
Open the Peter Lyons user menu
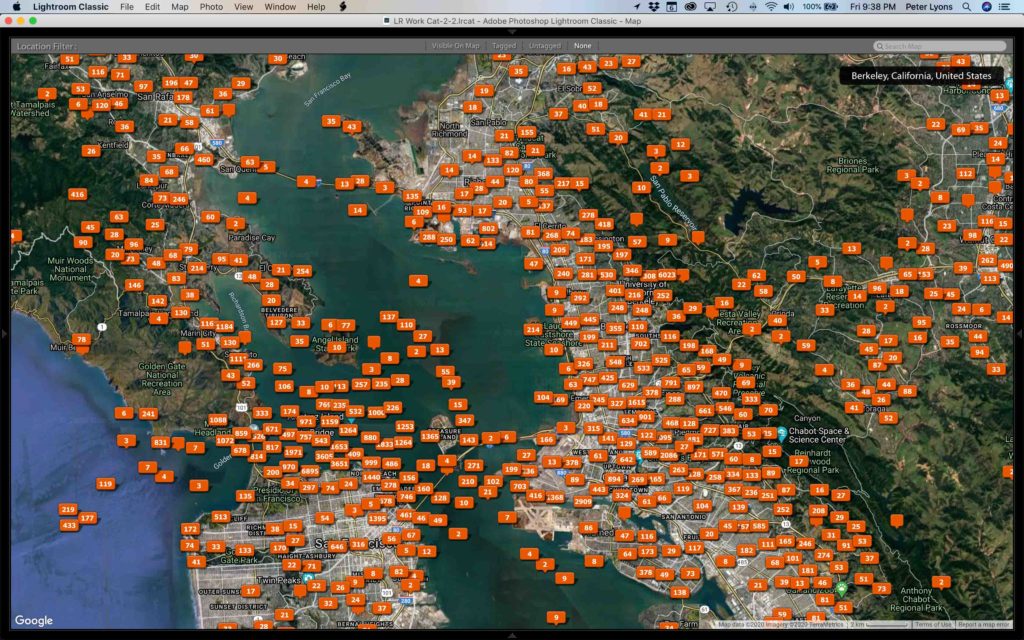tap(929, 7)
